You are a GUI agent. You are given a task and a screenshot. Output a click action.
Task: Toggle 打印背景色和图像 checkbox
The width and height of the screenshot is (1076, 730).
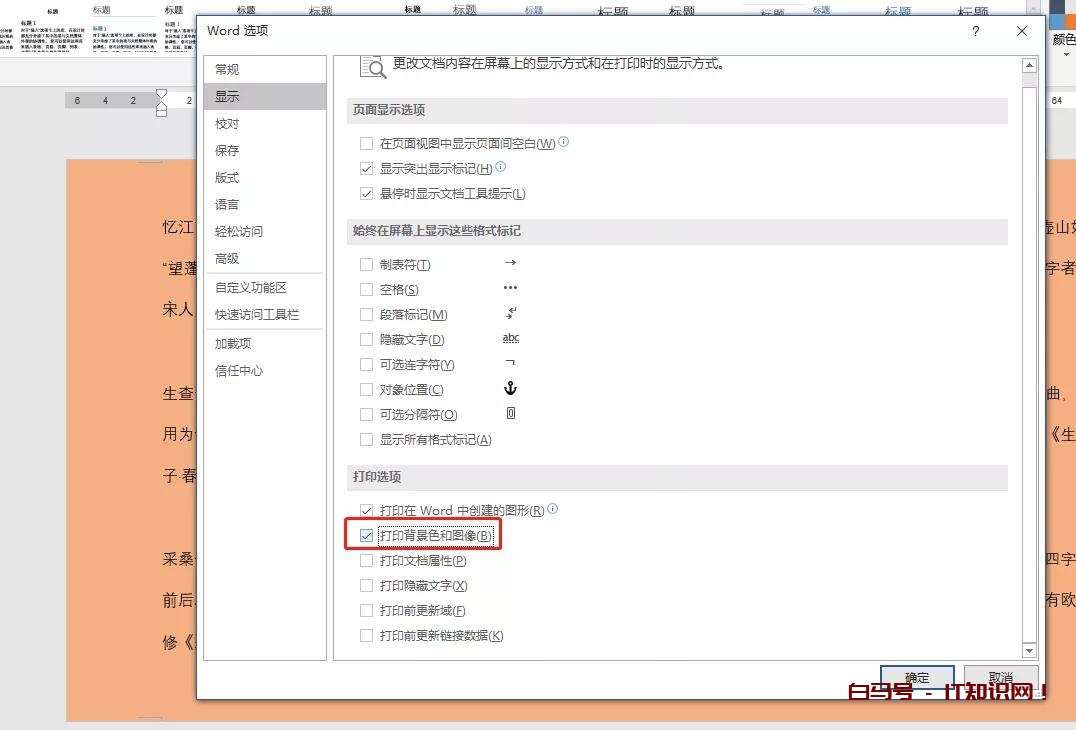coord(366,536)
